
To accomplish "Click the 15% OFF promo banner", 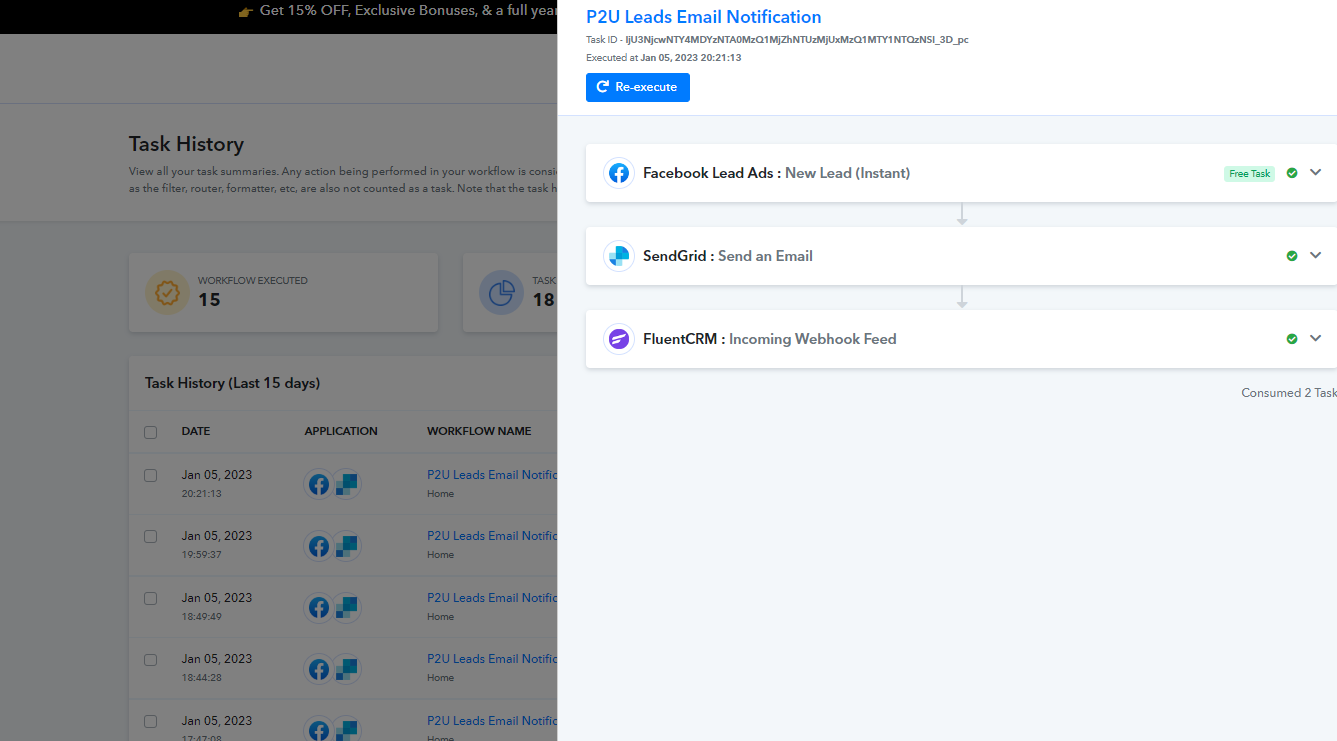I will point(397,12).
